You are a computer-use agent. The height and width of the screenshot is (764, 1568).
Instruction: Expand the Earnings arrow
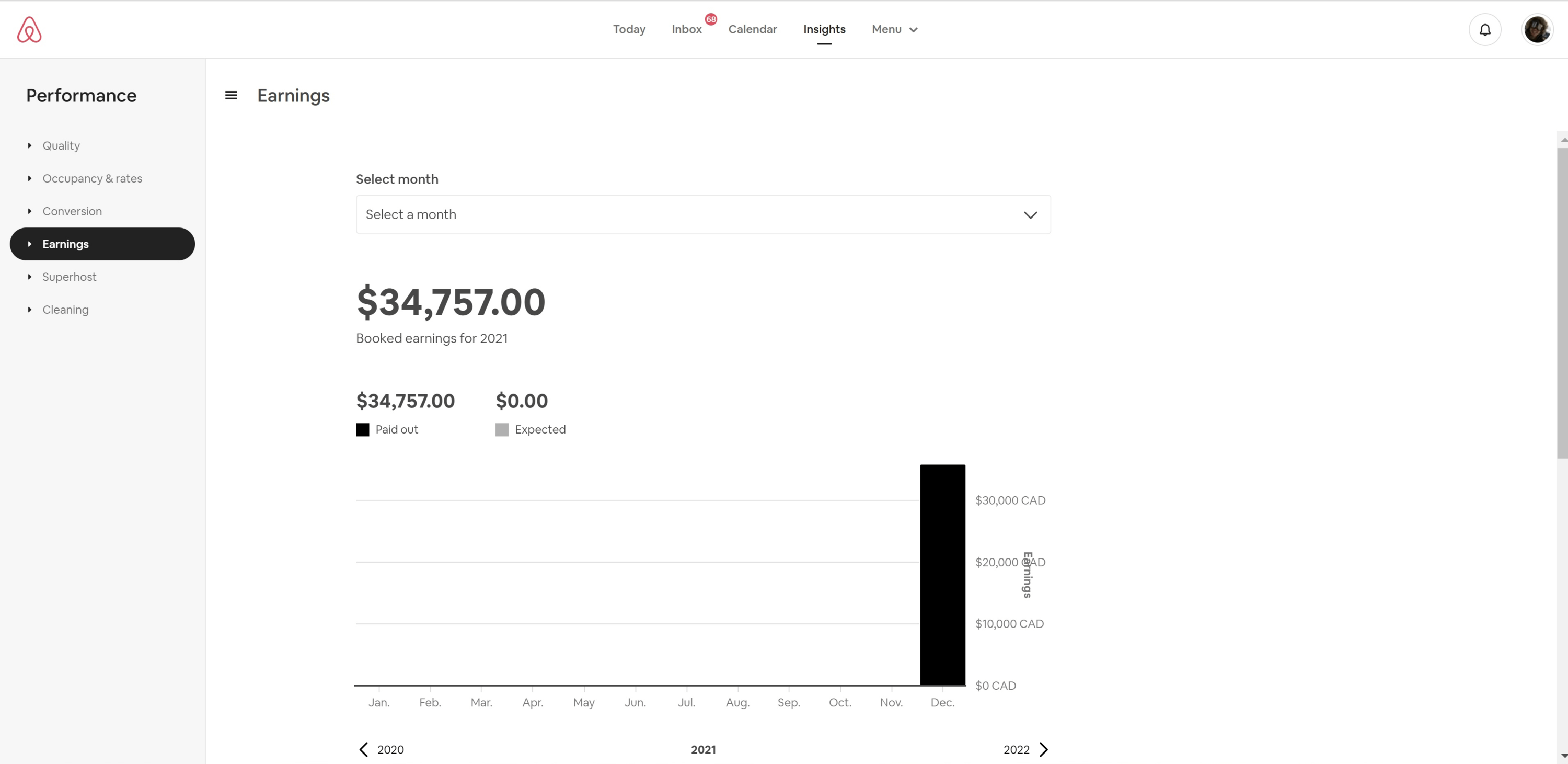point(29,244)
